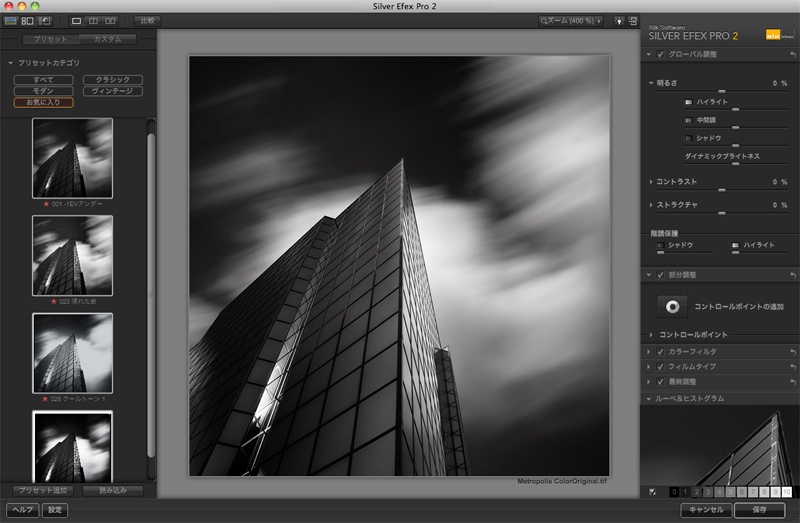Viewport: 800px width, 523px height.
Task: Collapse the 明るさ sub-section
Action: pos(651,83)
